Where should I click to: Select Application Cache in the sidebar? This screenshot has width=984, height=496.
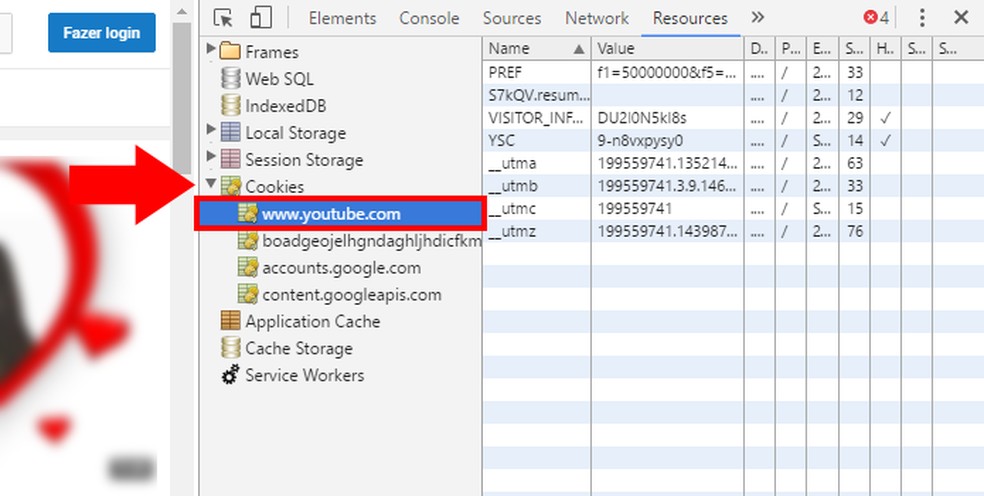[x=312, y=322]
